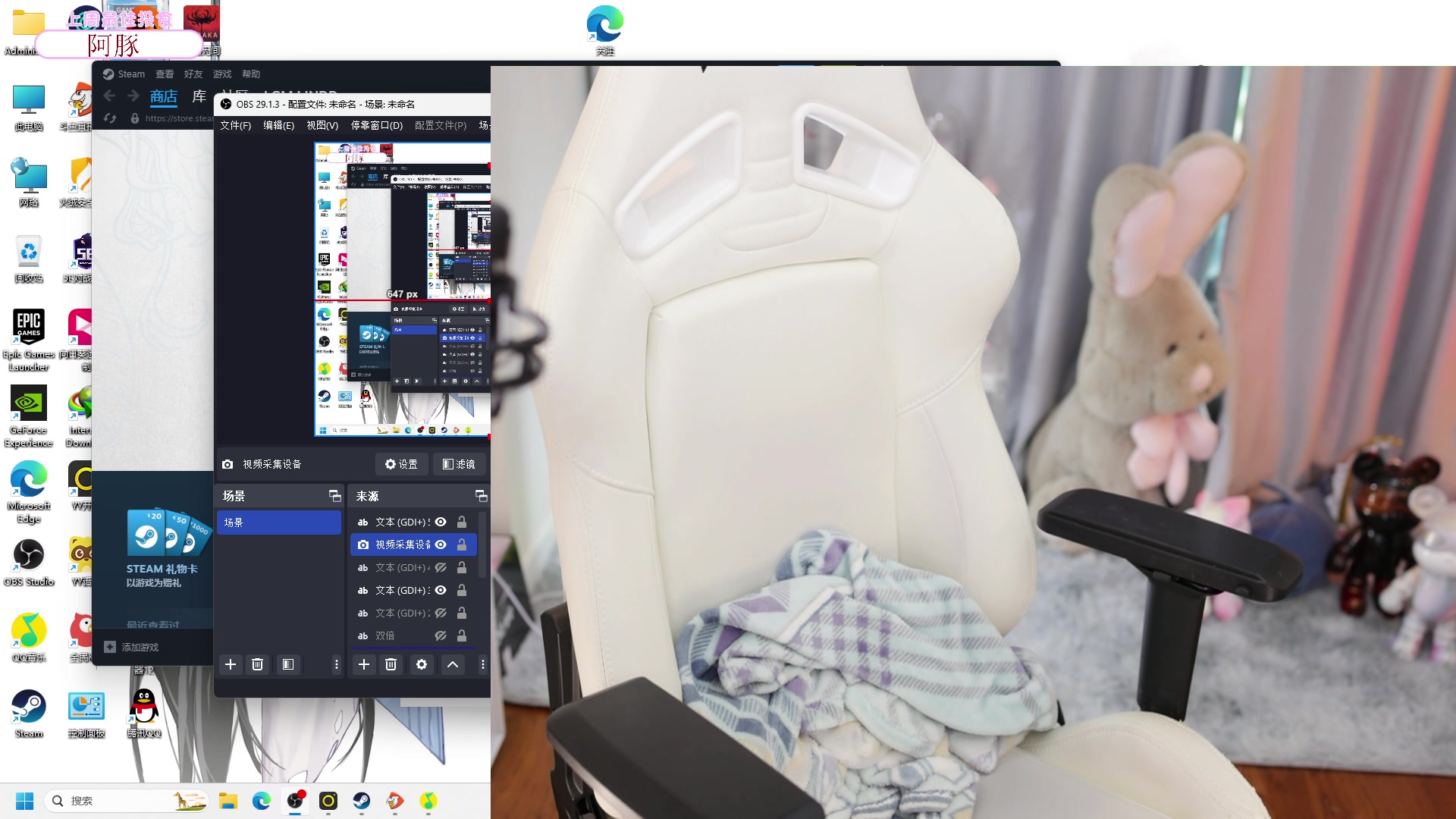The image size is (1456, 819).
Task: Lock the 双倍 source
Action: coord(462,635)
